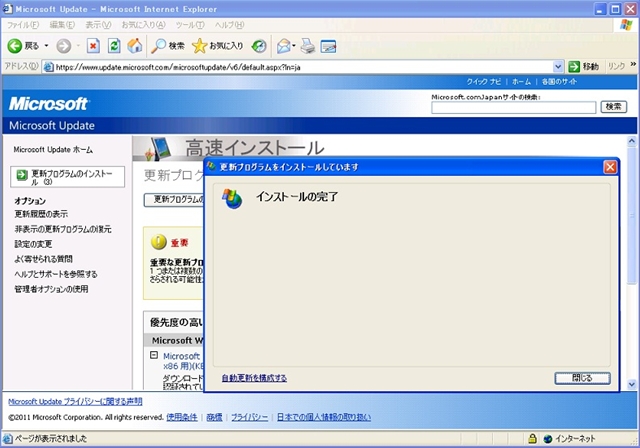The width and height of the screenshot is (640, 448).
Task: Open the プライバシー footer link
Action: click(x=249, y=417)
